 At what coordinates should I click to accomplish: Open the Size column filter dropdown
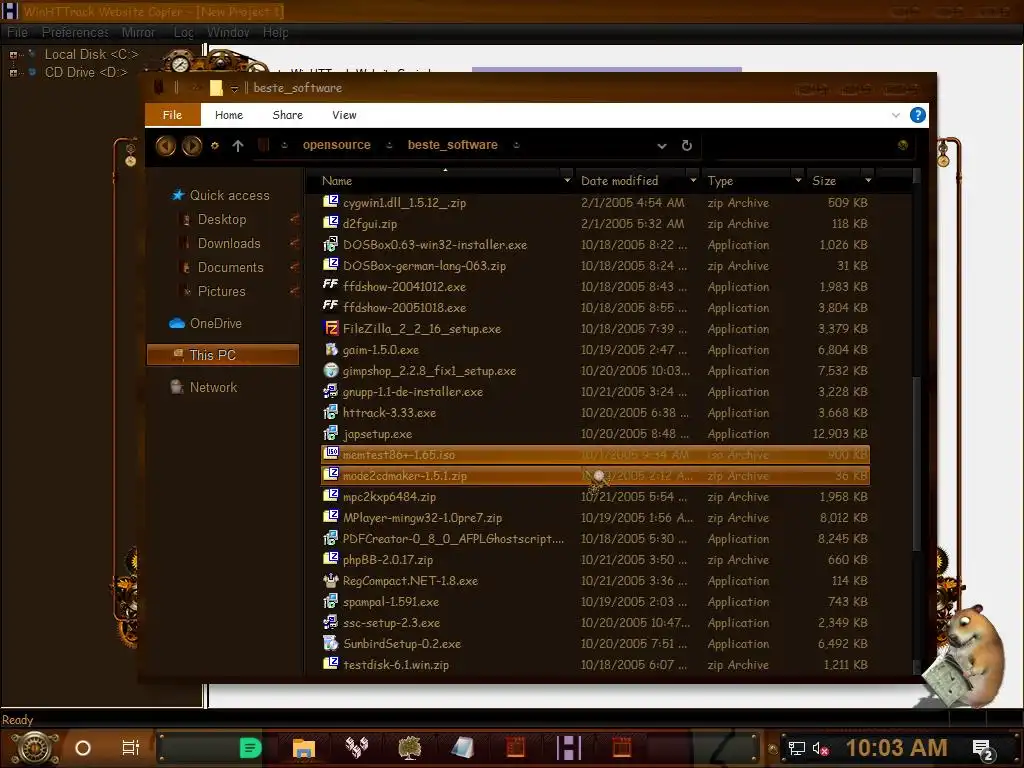(868, 180)
